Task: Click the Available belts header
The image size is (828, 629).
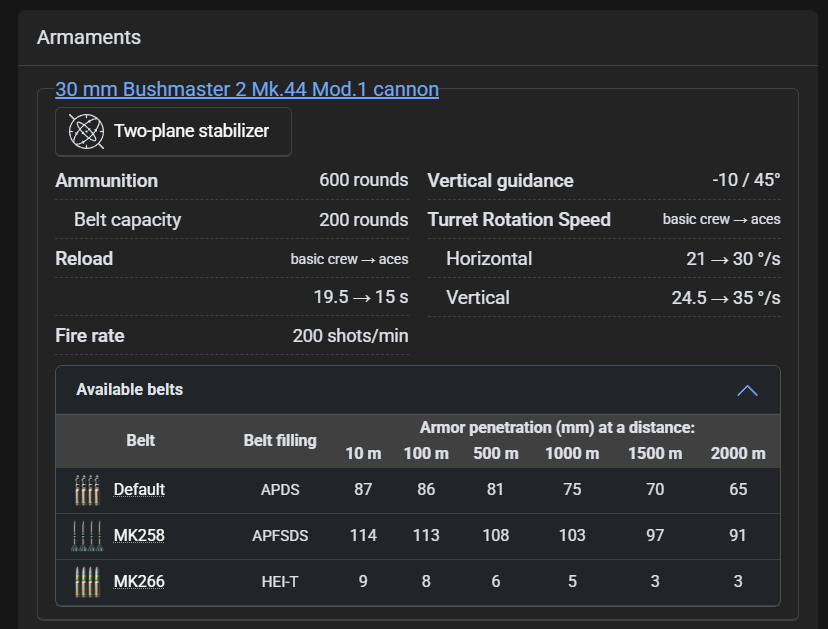Action: click(130, 390)
